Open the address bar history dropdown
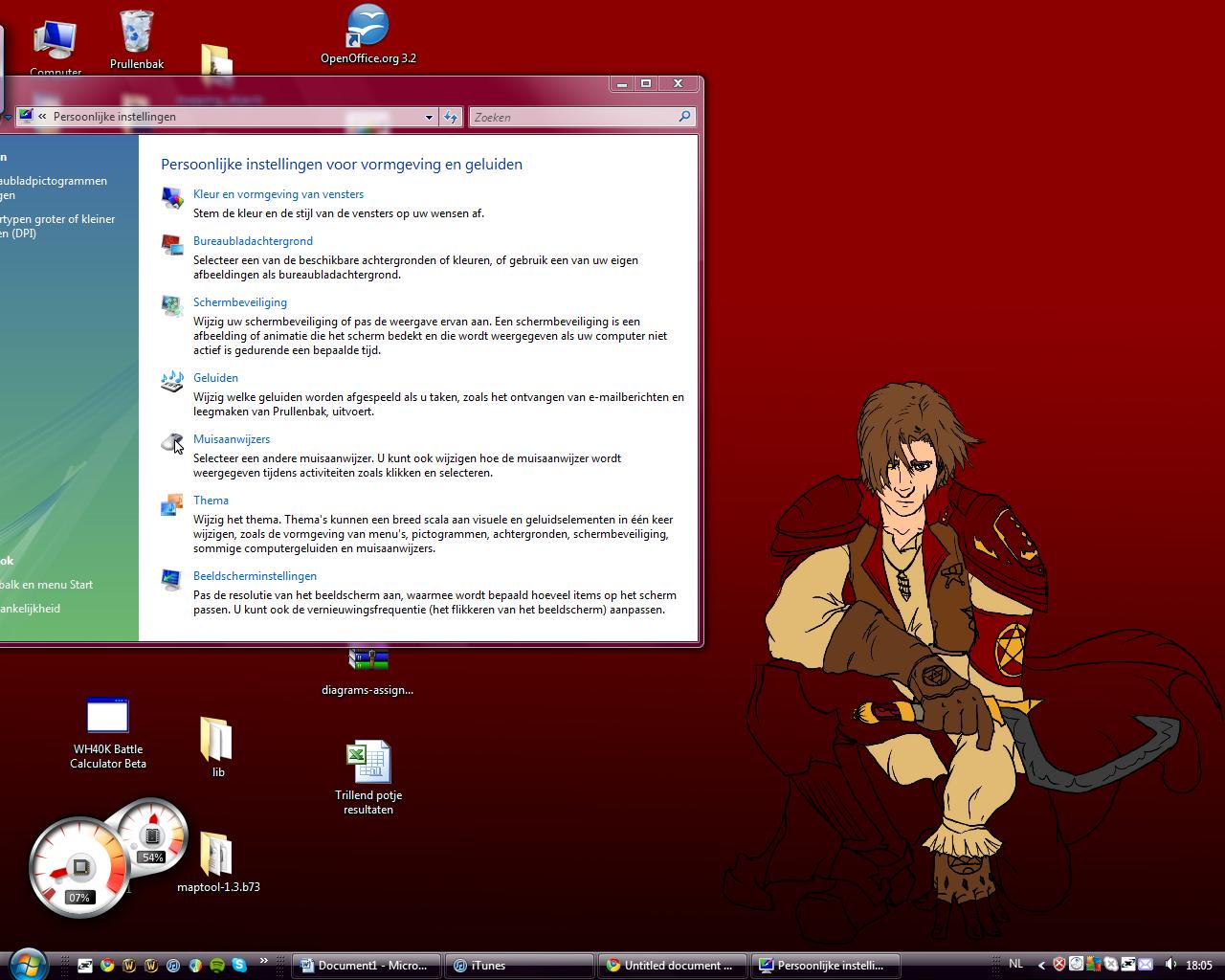This screenshot has width=1225, height=980. pyautogui.click(x=429, y=117)
